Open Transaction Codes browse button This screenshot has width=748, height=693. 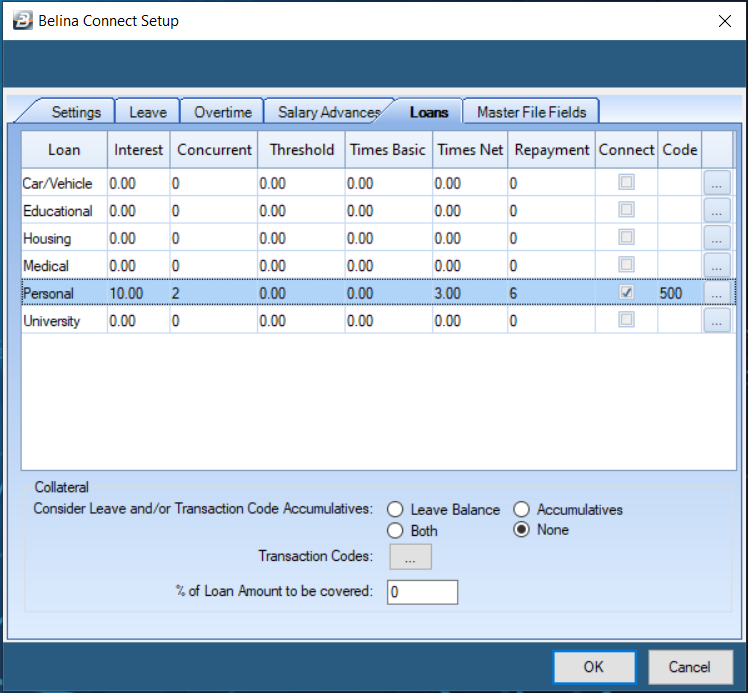411,557
